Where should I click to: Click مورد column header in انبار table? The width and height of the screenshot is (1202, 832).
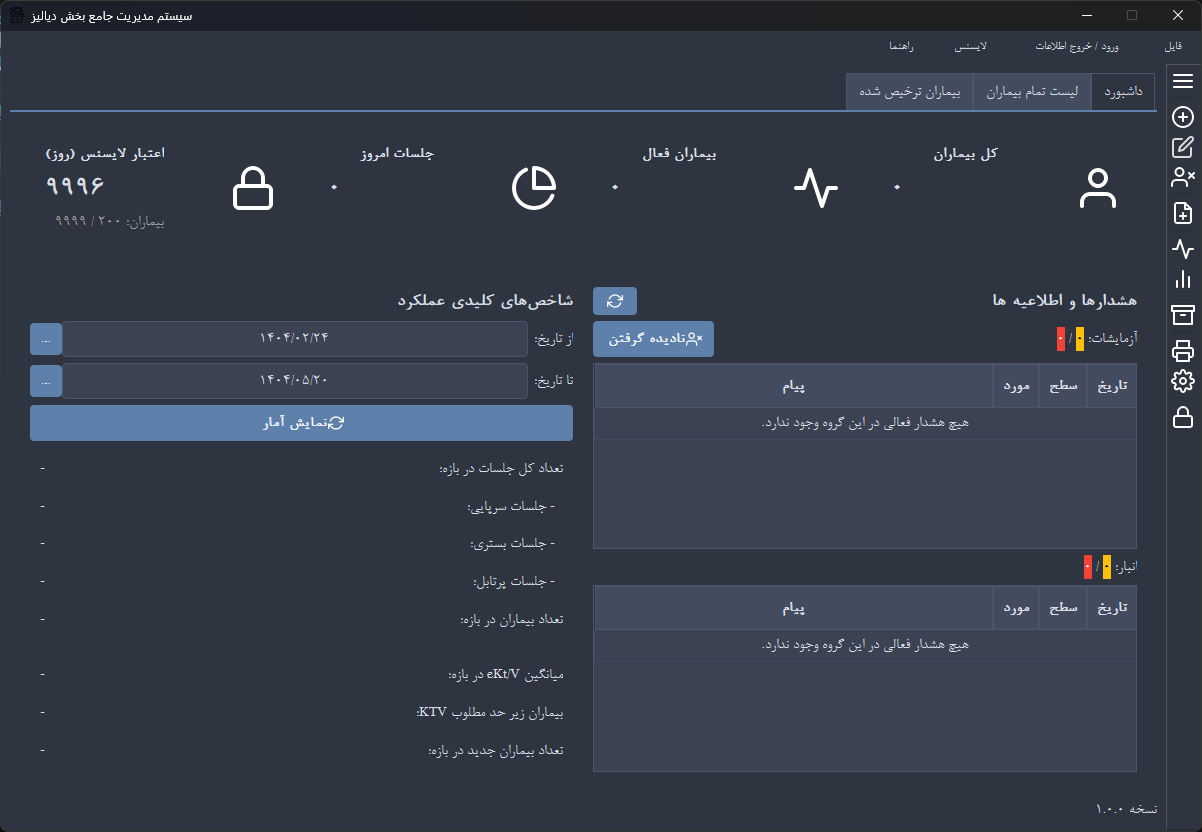pyautogui.click(x=1016, y=608)
